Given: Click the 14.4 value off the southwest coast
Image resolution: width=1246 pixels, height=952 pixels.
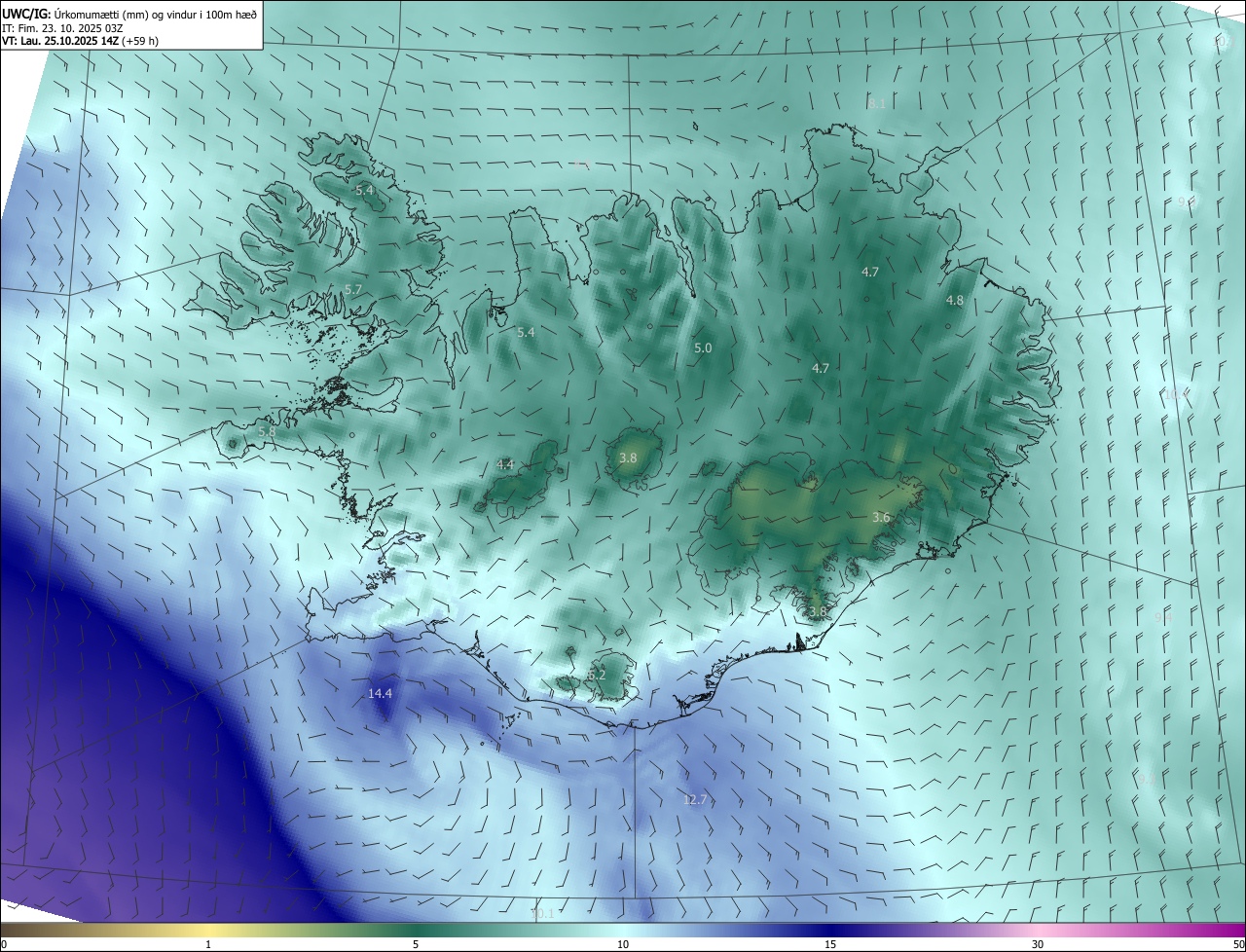Looking at the screenshot, I should [x=380, y=693].
